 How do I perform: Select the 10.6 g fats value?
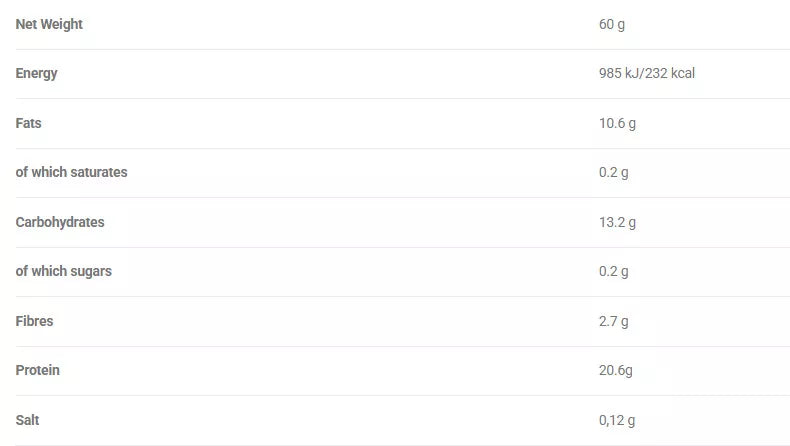click(x=617, y=123)
